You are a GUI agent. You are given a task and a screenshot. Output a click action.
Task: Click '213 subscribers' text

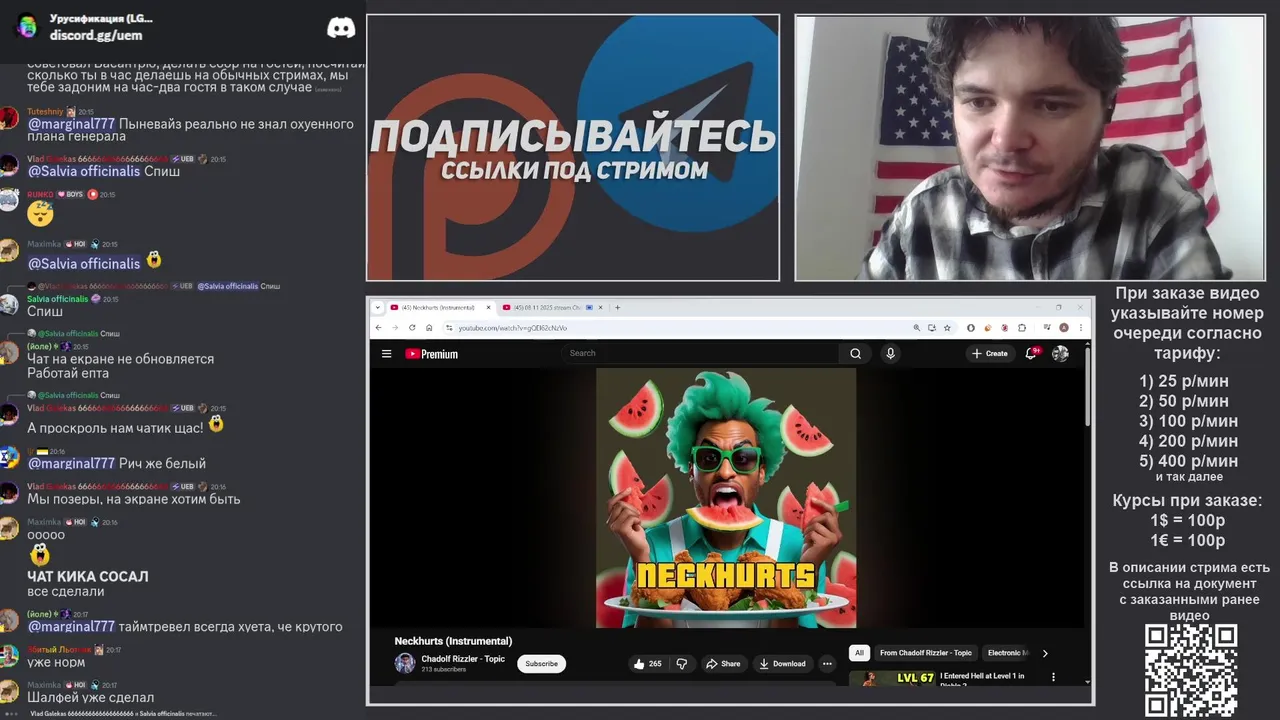(444, 669)
